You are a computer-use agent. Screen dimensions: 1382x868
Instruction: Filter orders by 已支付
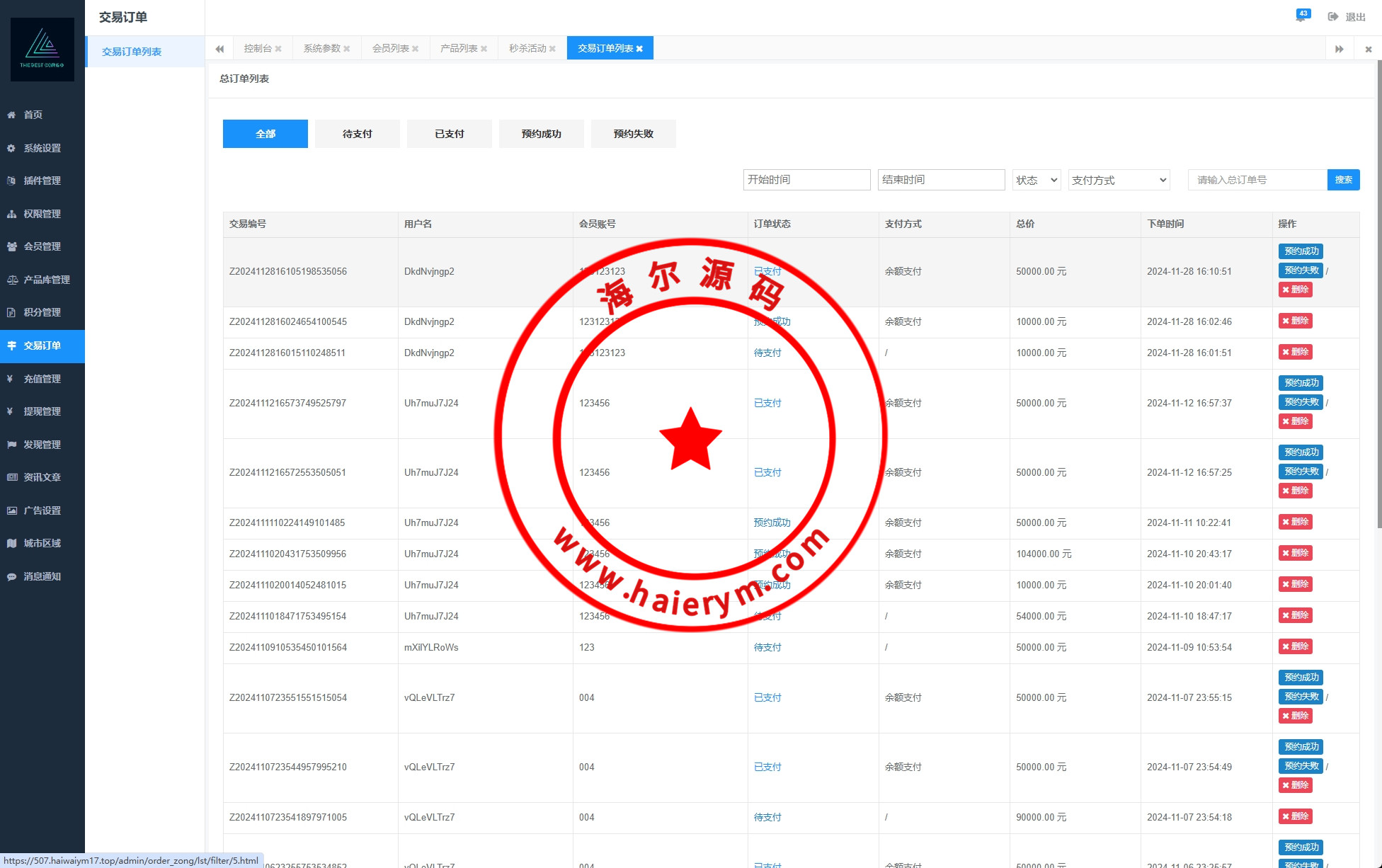point(450,134)
